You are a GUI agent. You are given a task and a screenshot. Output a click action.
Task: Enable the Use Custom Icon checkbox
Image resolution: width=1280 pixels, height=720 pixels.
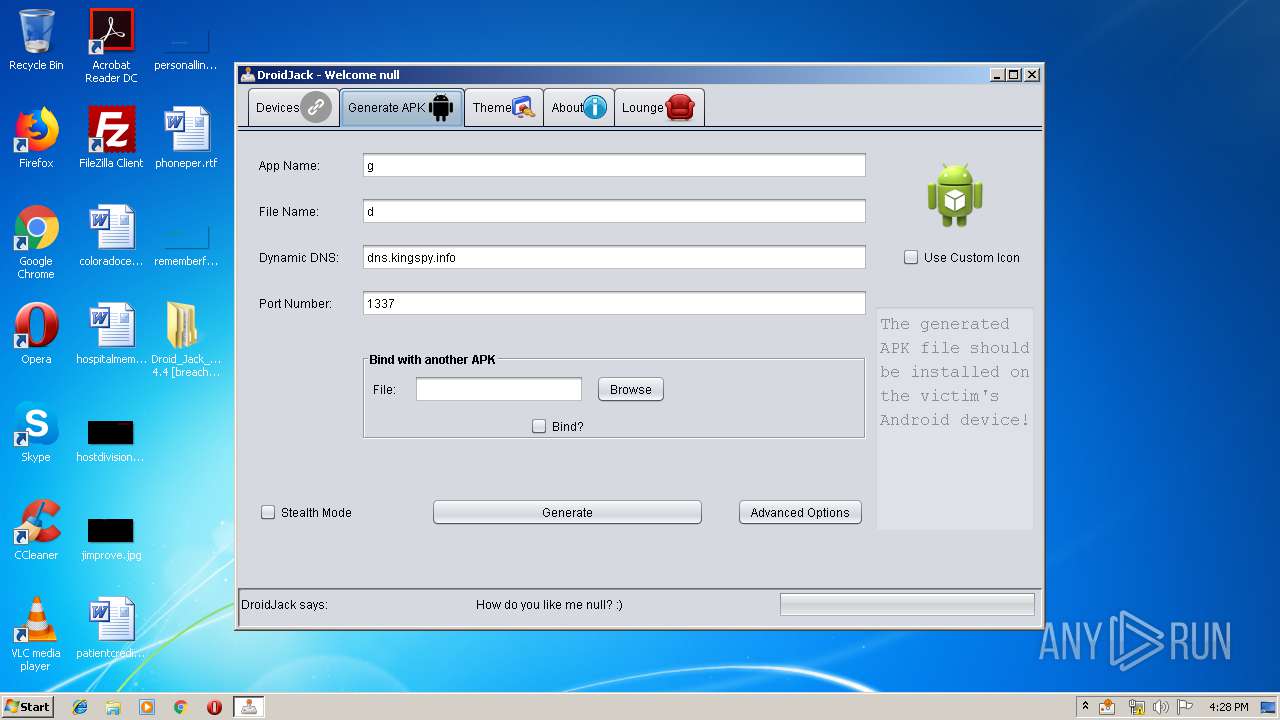coord(911,257)
